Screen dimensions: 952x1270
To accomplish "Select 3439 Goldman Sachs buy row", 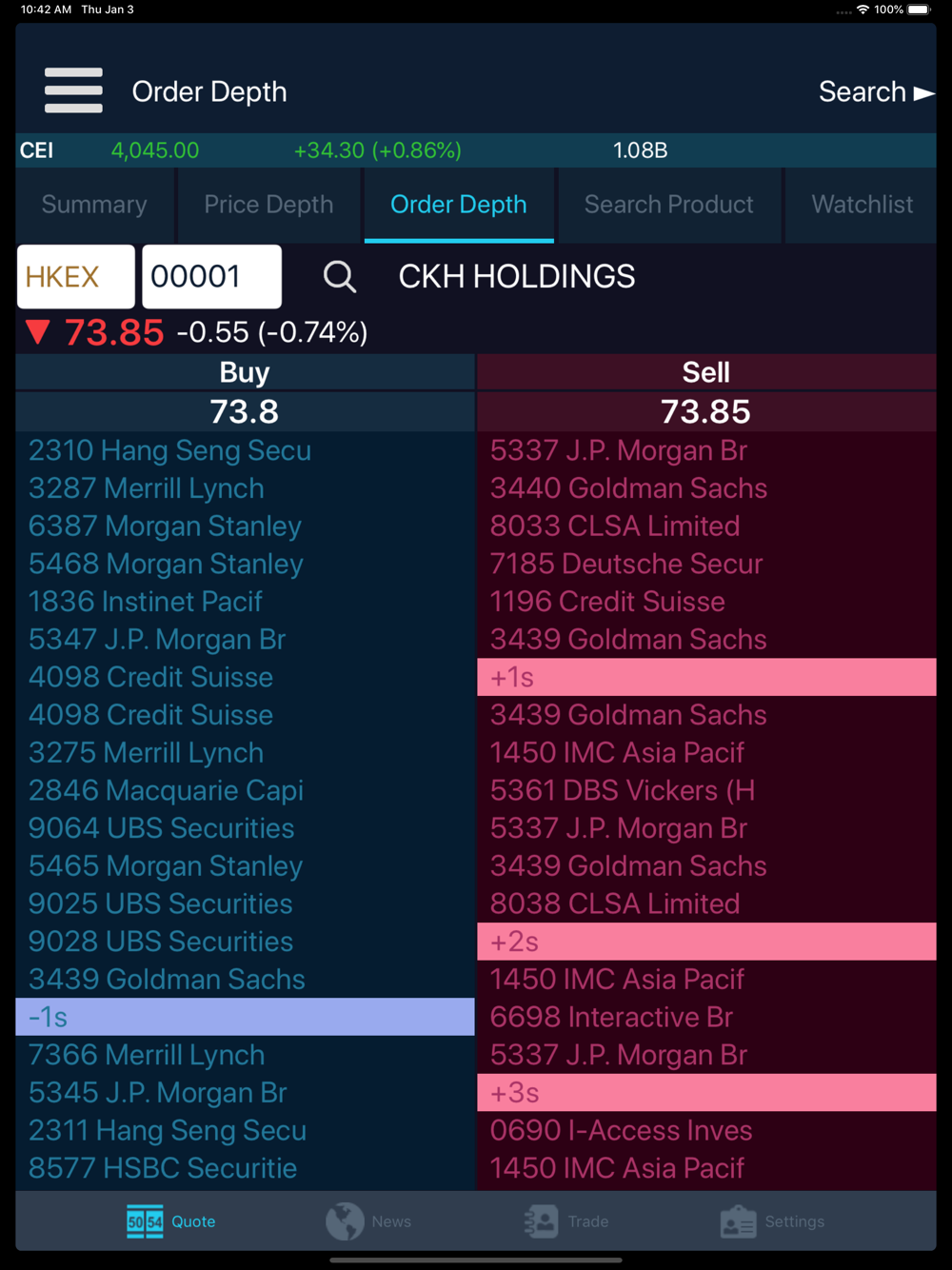I will pos(245,979).
